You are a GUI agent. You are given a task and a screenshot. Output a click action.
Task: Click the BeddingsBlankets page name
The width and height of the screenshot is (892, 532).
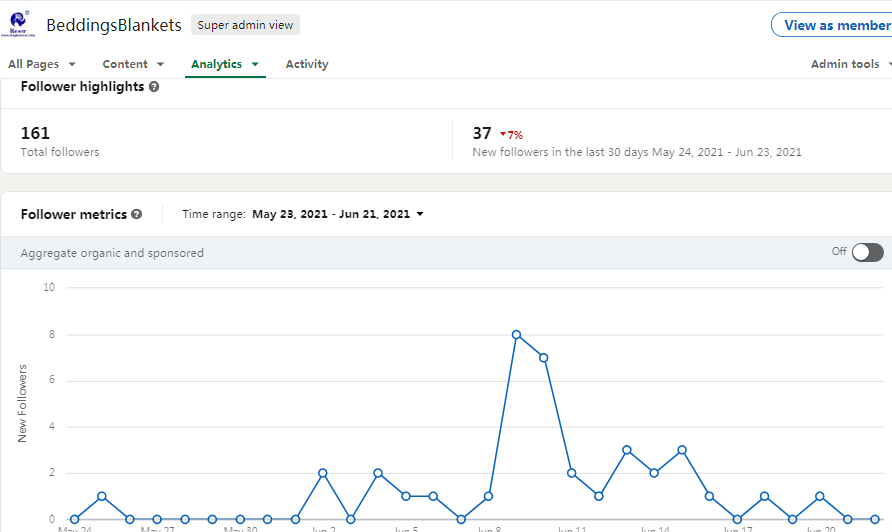pyautogui.click(x=114, y=25)
